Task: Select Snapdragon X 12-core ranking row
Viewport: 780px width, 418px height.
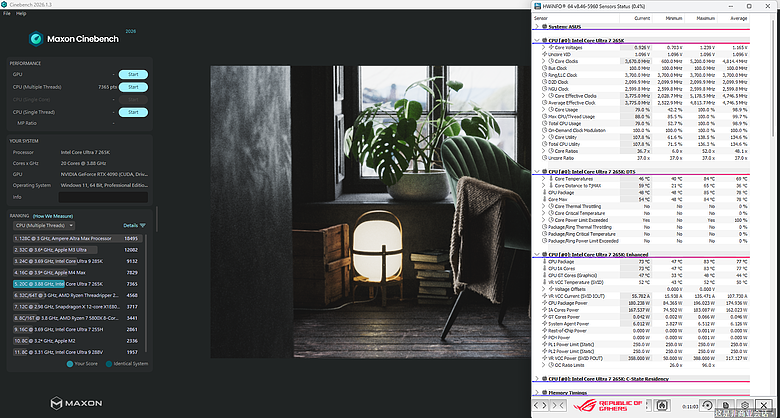Action: tap(78, 307)
